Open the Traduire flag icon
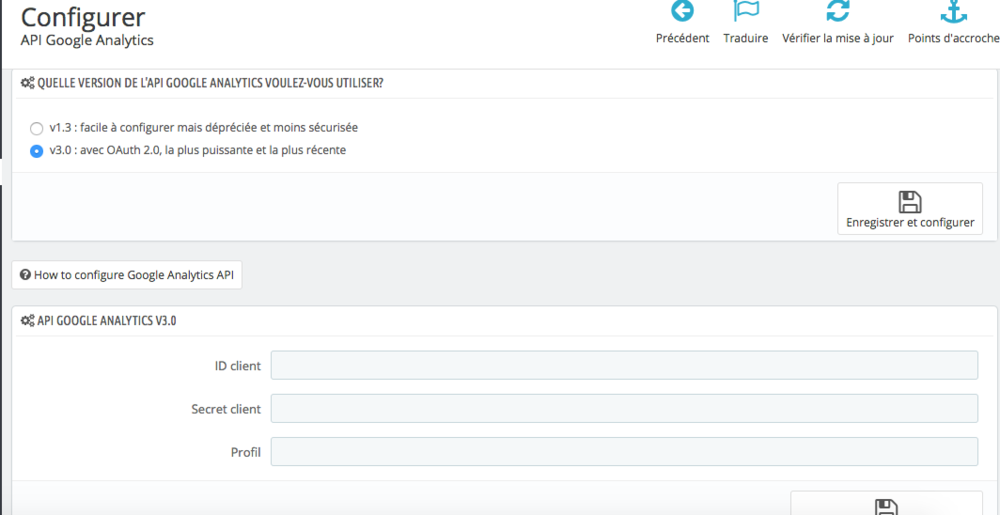 [x=746, y=10]
